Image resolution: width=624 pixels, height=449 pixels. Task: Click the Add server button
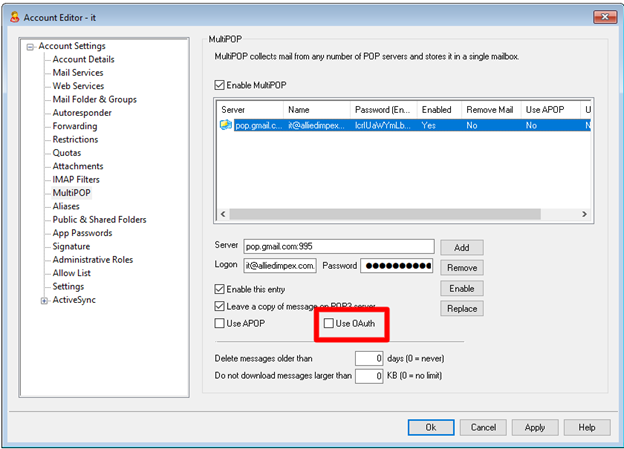pyautogui.click(x=461, y=247)
